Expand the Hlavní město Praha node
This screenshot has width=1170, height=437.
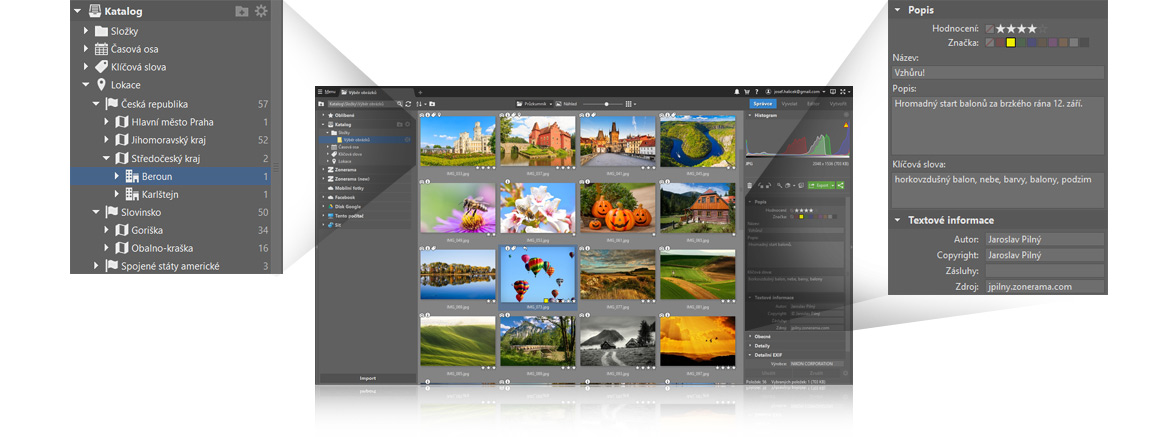point(106,122)
